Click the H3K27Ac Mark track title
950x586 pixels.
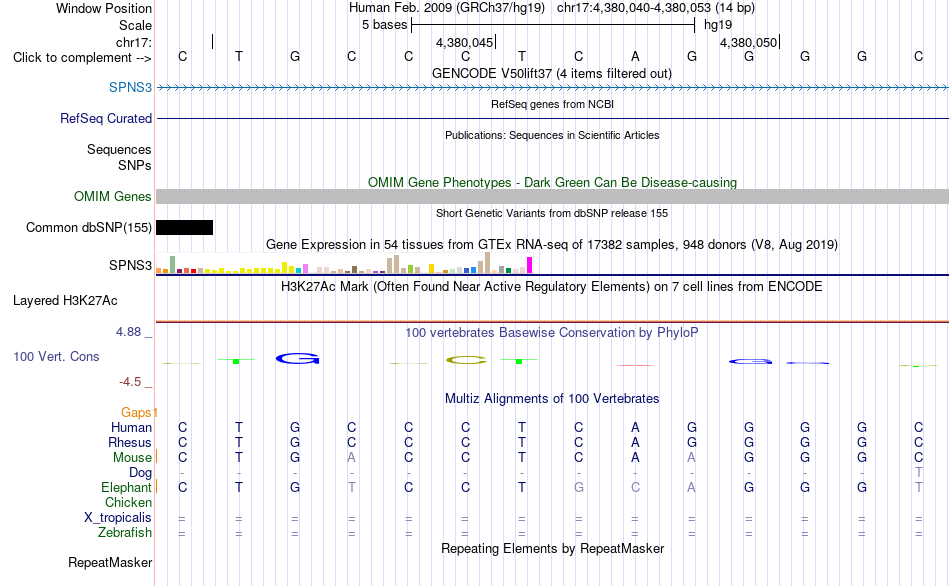(x=552, y=287)
